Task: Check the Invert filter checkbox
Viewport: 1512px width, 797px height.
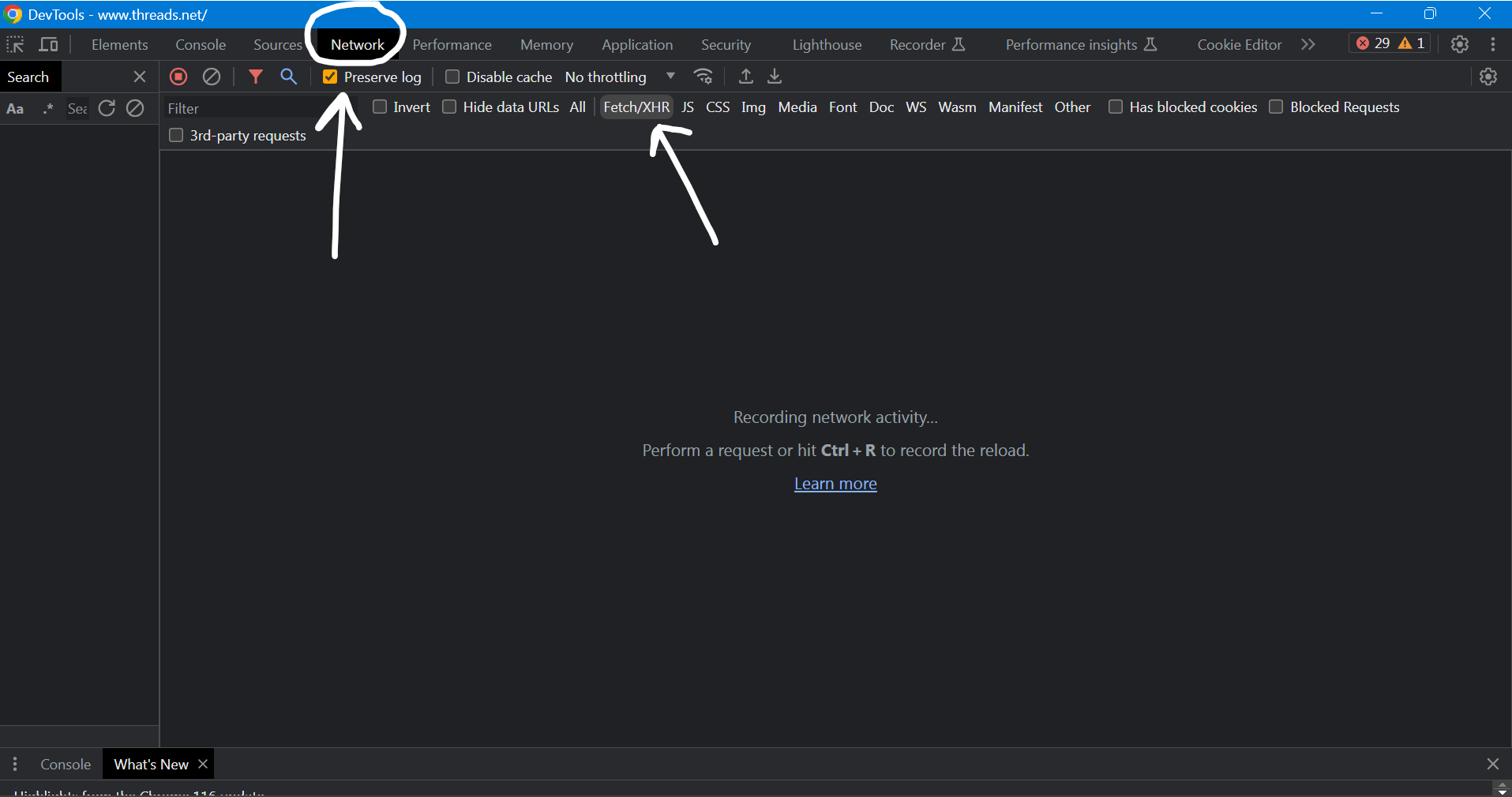Action: coord(380,107)
